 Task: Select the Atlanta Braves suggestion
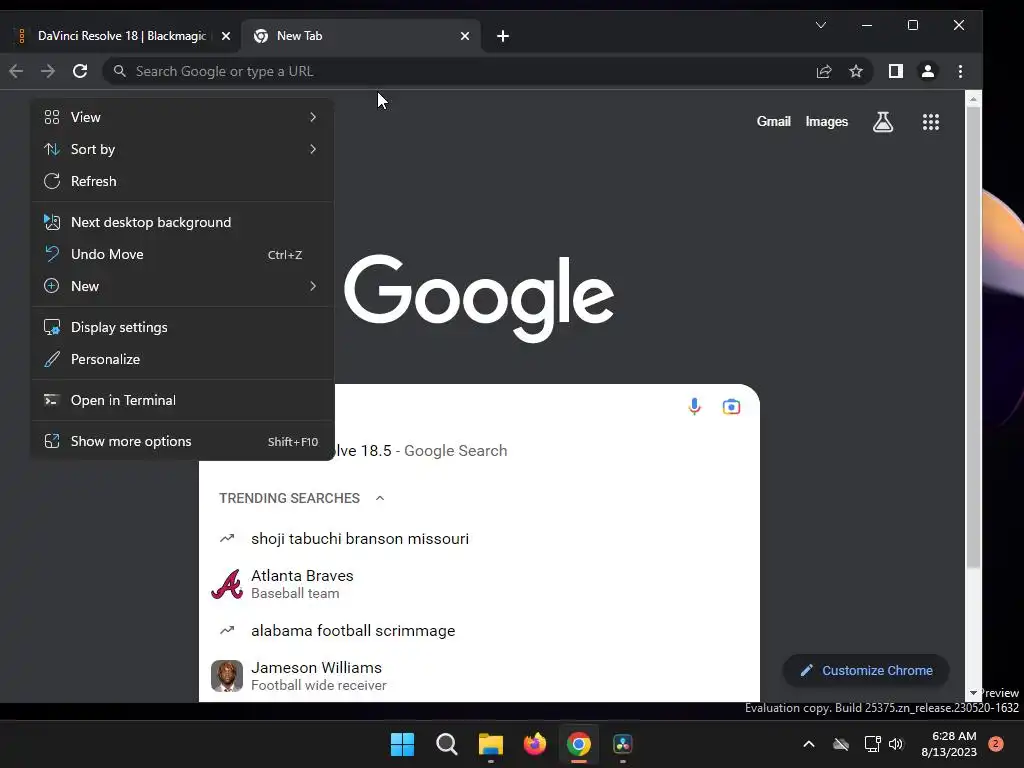[x=479, y=584]
